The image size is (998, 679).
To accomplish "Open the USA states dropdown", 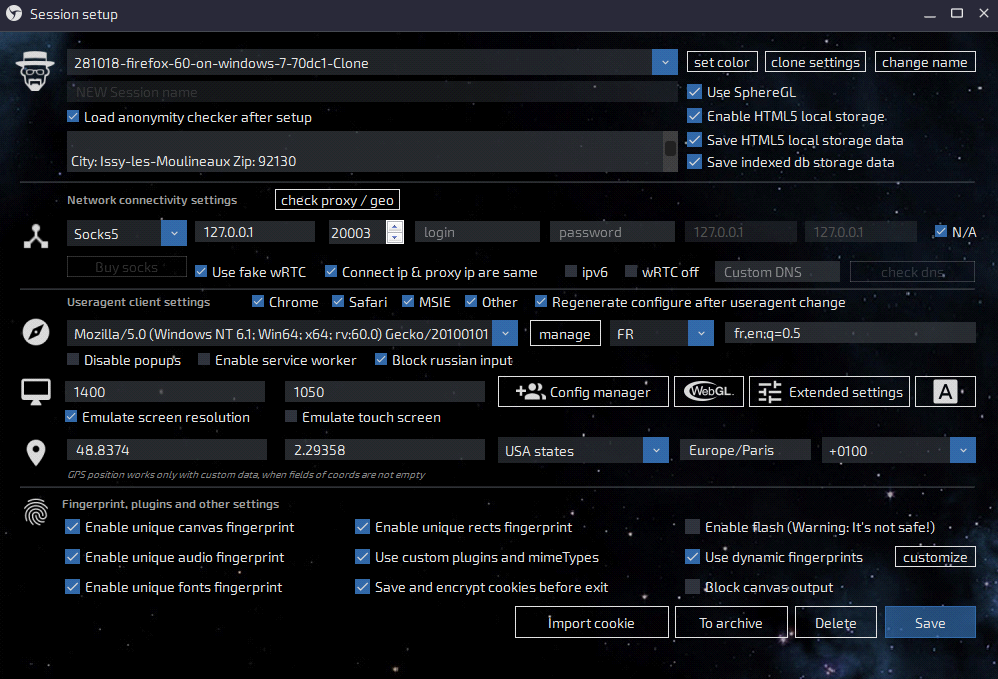I will tap(656, 451).
